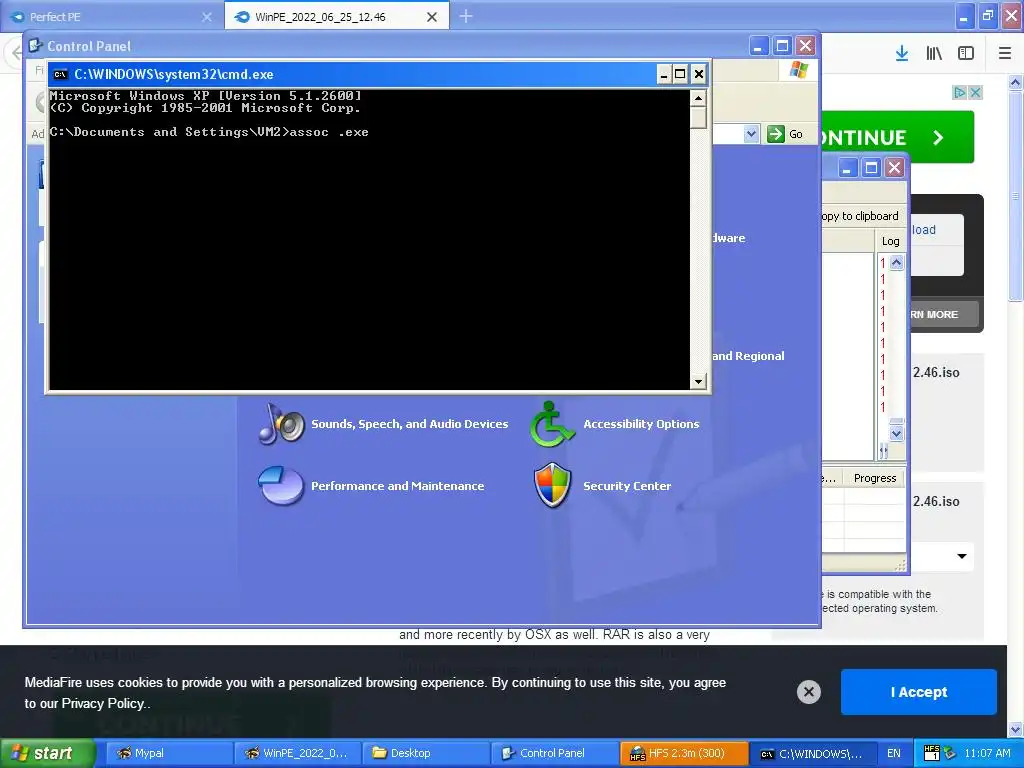
Task: Click green CONTINUE button
Action: [x=898, y=137]
